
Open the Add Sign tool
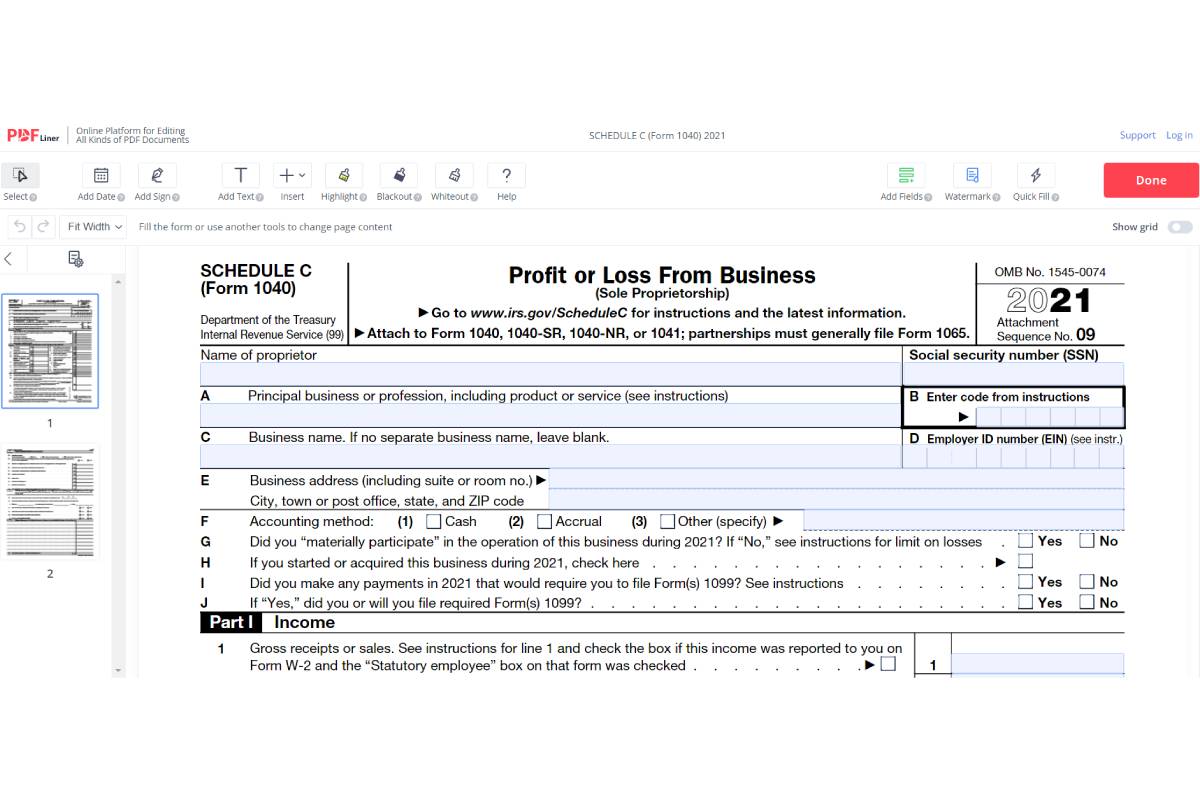(x=157, y=176)
